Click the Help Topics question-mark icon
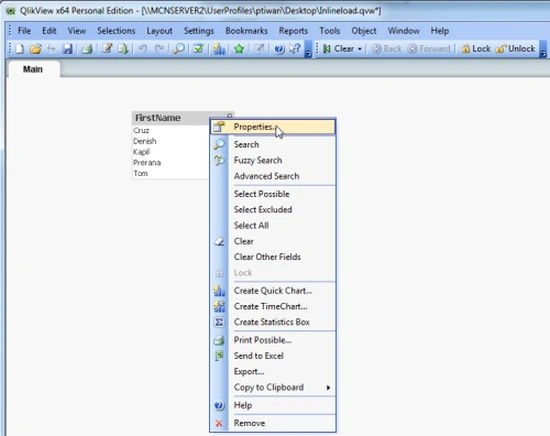The height and width of the screenshot is (436, 550). (279, 49)
